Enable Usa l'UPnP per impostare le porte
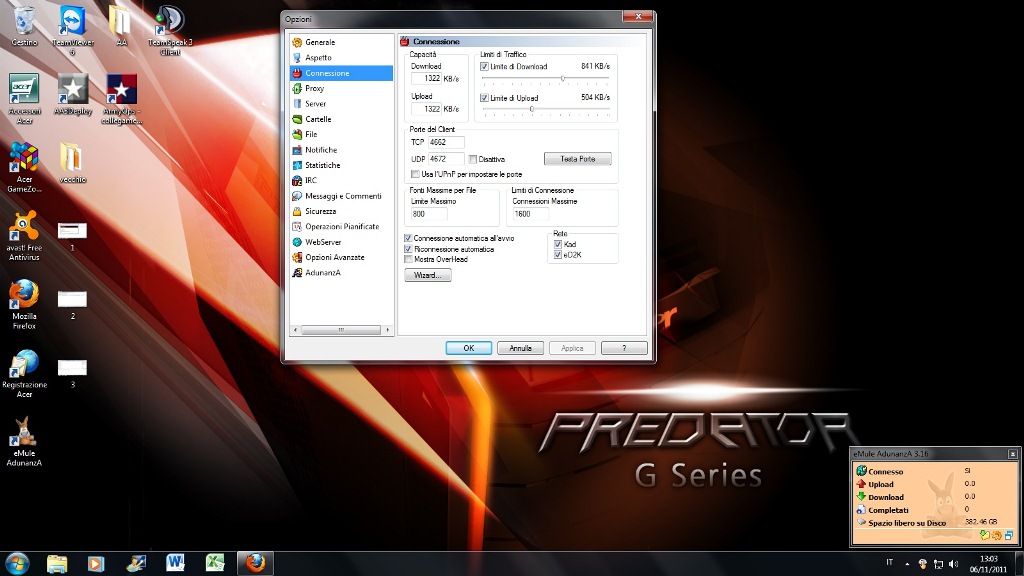This screenshot has height=576, width=1024. [415, 174]
